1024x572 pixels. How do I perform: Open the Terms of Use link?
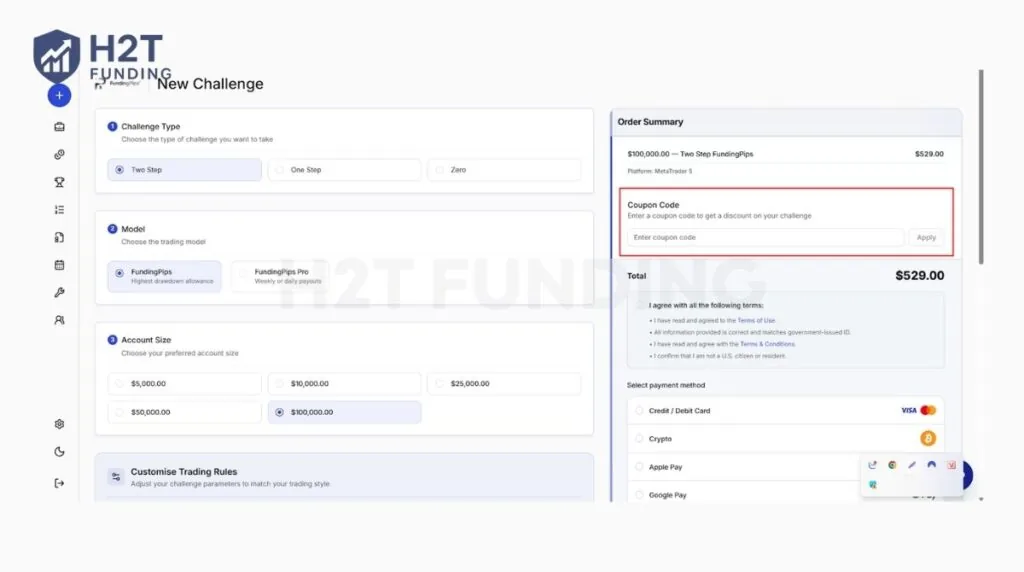point(756,321)
